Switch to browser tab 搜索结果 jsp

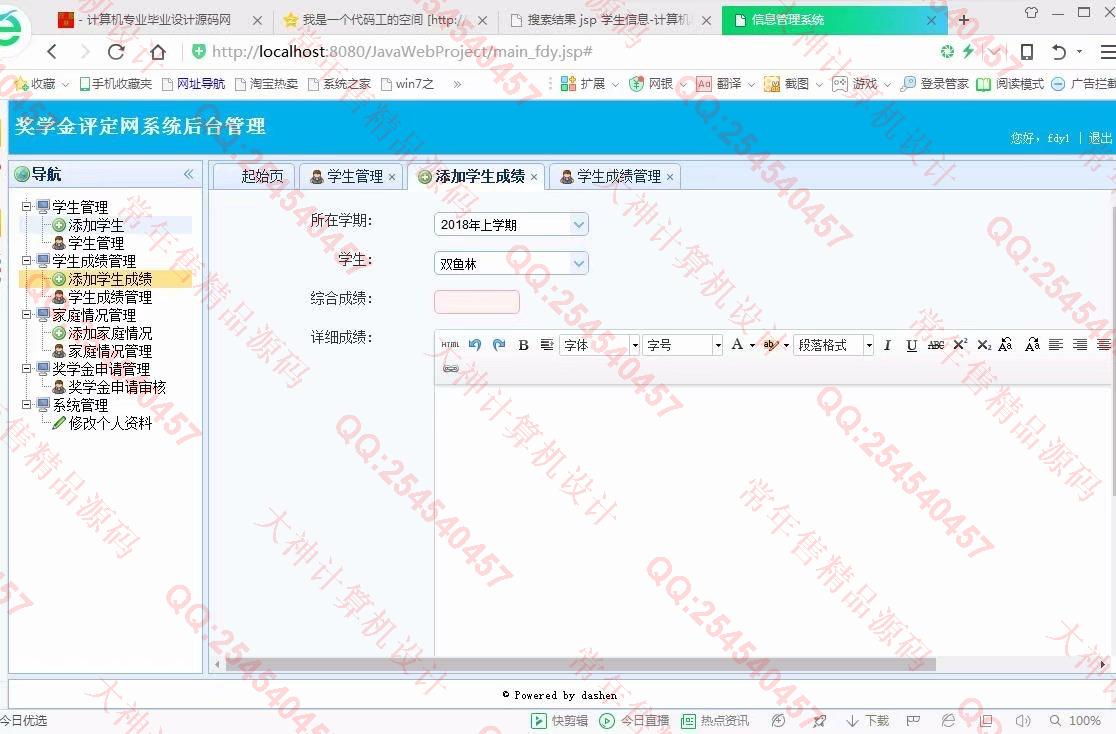609,20
